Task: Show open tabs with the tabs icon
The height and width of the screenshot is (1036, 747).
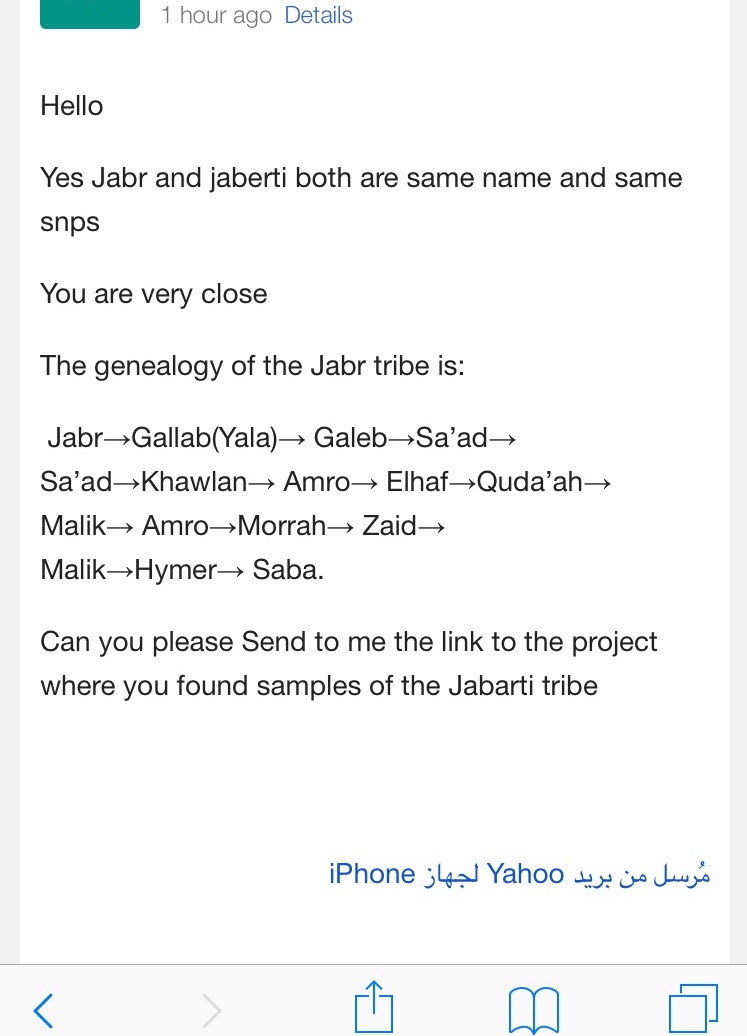Action: click(693, 1008)
